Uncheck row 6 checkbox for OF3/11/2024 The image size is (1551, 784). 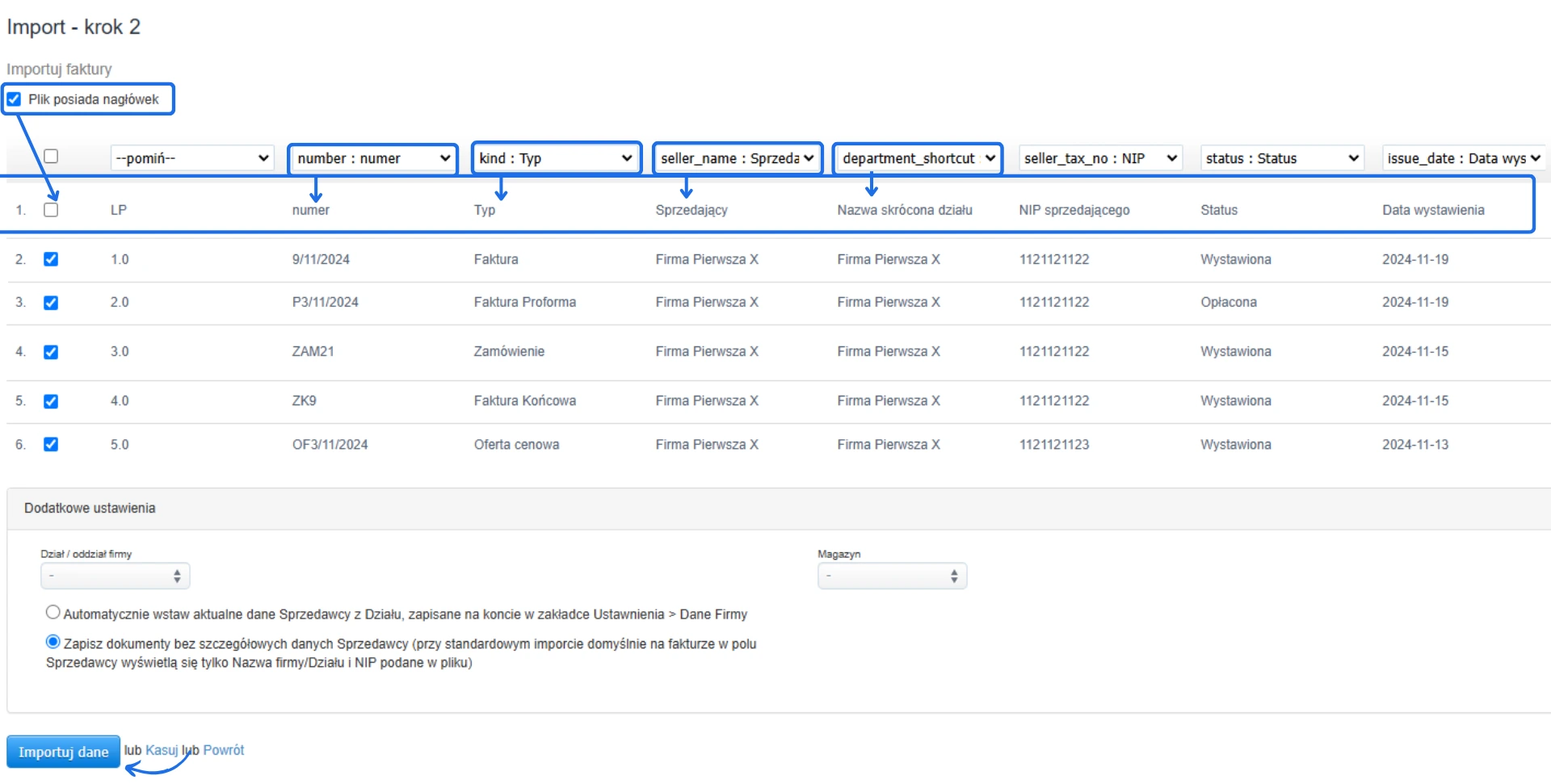51,444
